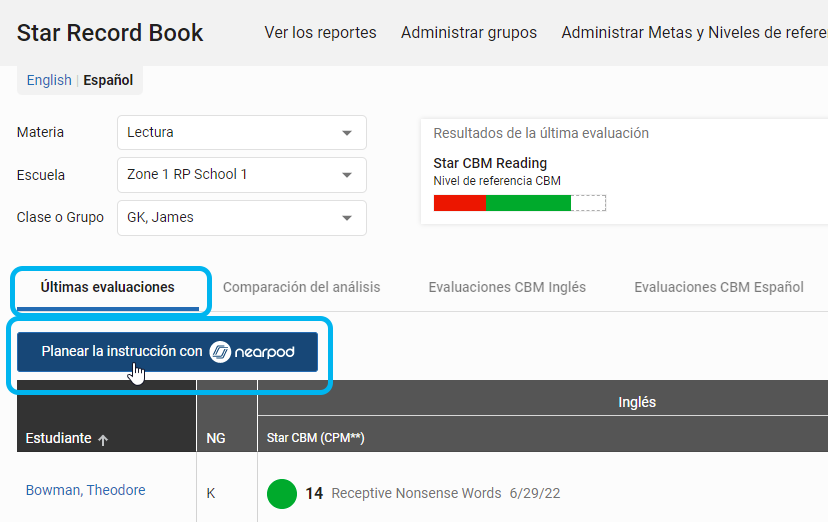Open the Escuela dropdown Zone 1 RP School 1
The width and height of the screenshot is (828, 522).
pos(242,175)
